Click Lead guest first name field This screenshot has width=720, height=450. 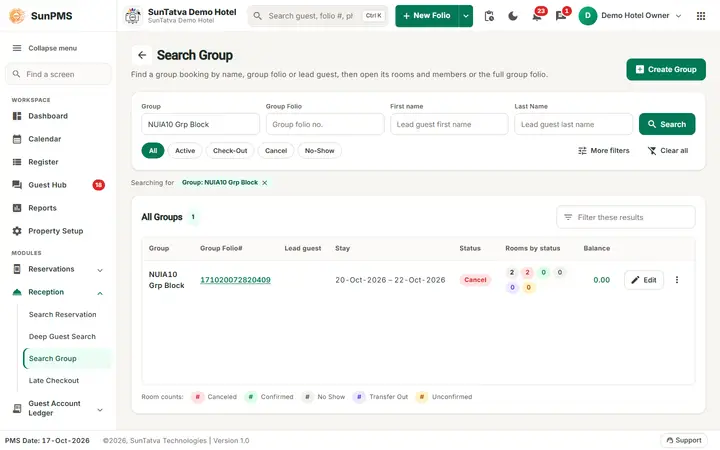449,124
